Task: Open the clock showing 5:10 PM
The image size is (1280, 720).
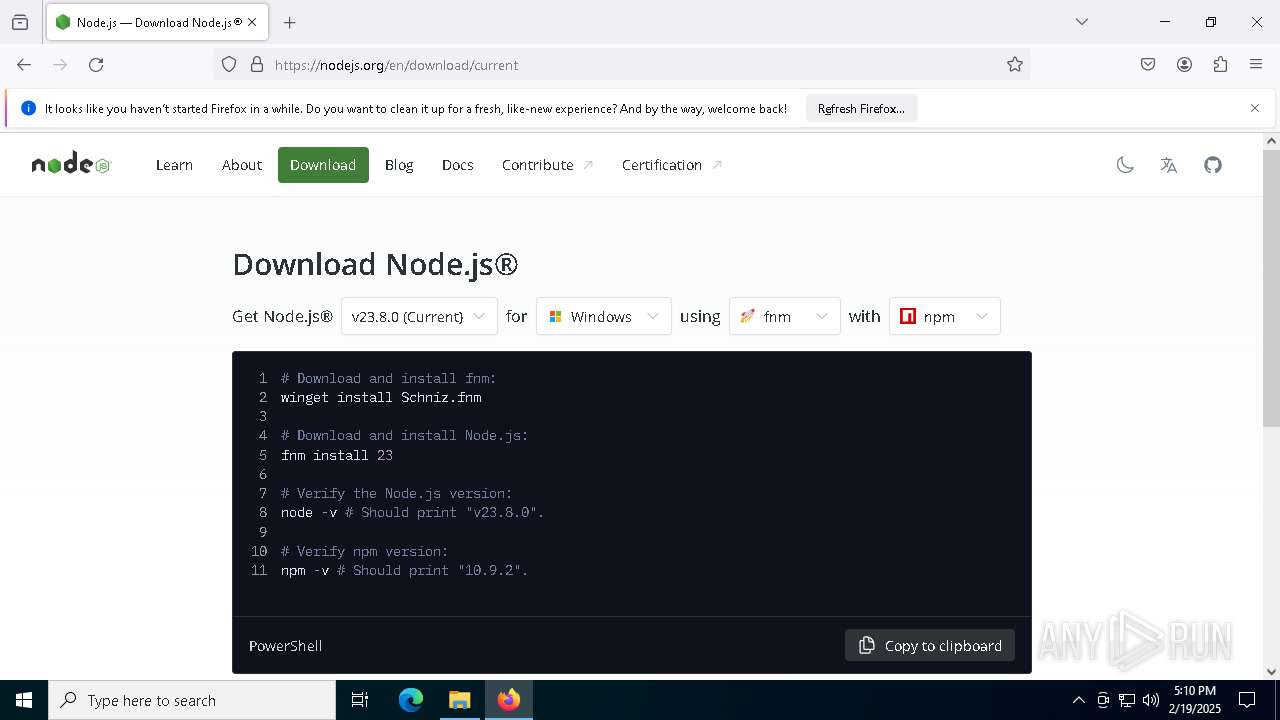Action: [1195, 700]
